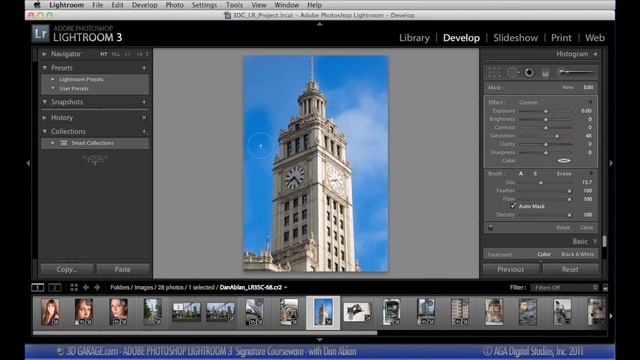Open the Develop menu
Image resolution: width=640 pixels, height=360 pixels.
[144, 5]
